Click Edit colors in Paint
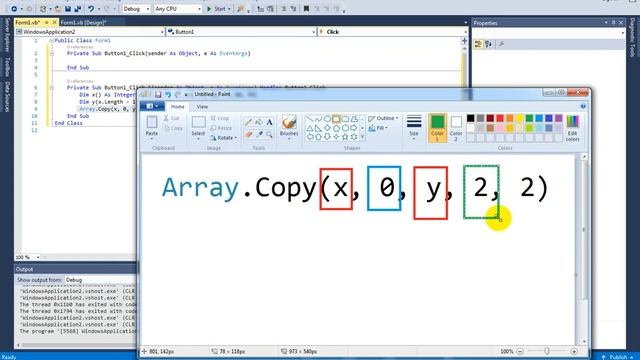Screen dimensions: 640x360 [572, 128]
